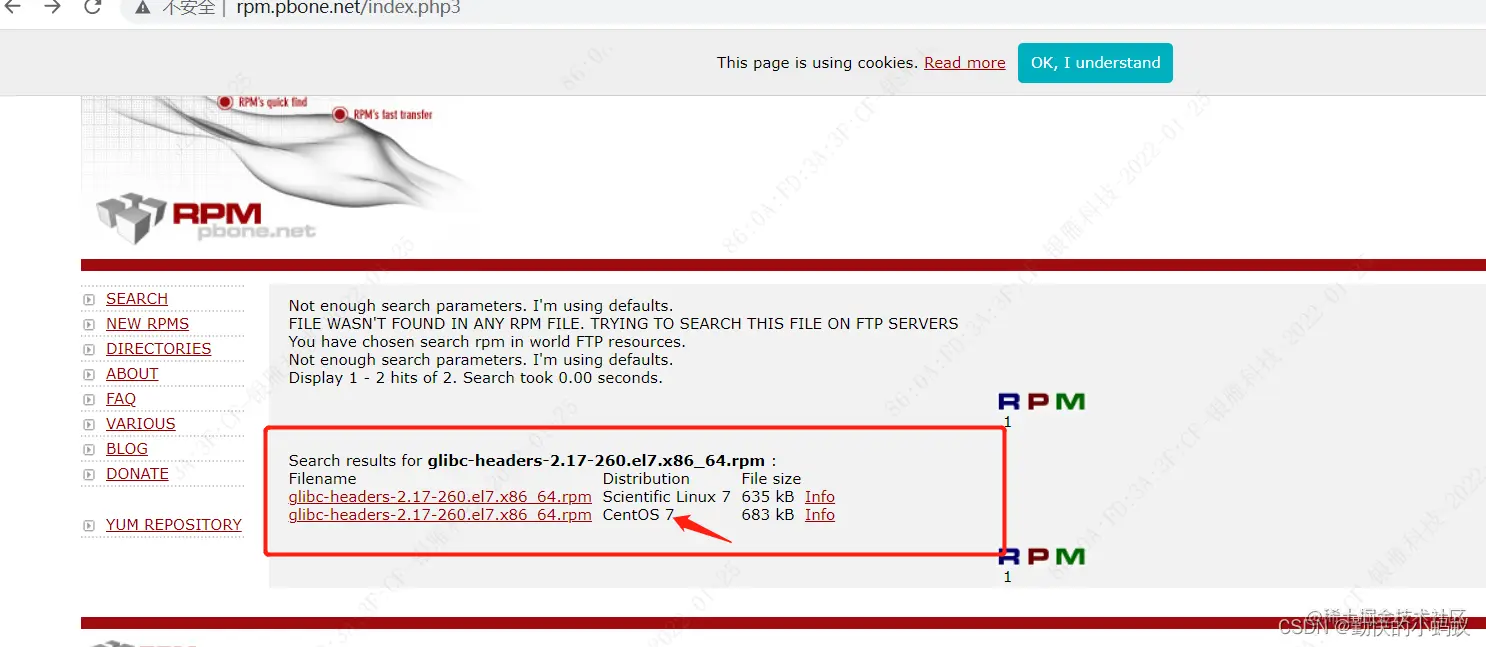Viewport: 1486px width, 647px height.
Task: Click the '635 kB' file size
Action: point(768,497)
